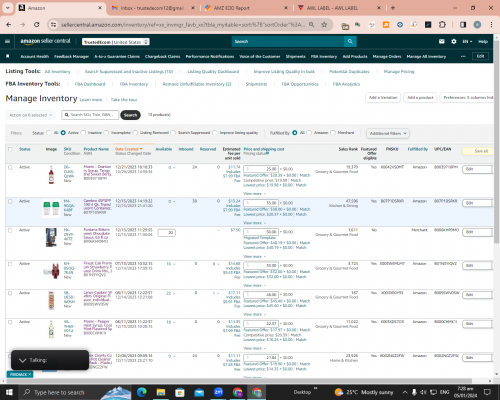The width and height of the screenshot is (500, 400).
Task: Select the Inactive status radio button
Action: [83, 133]
